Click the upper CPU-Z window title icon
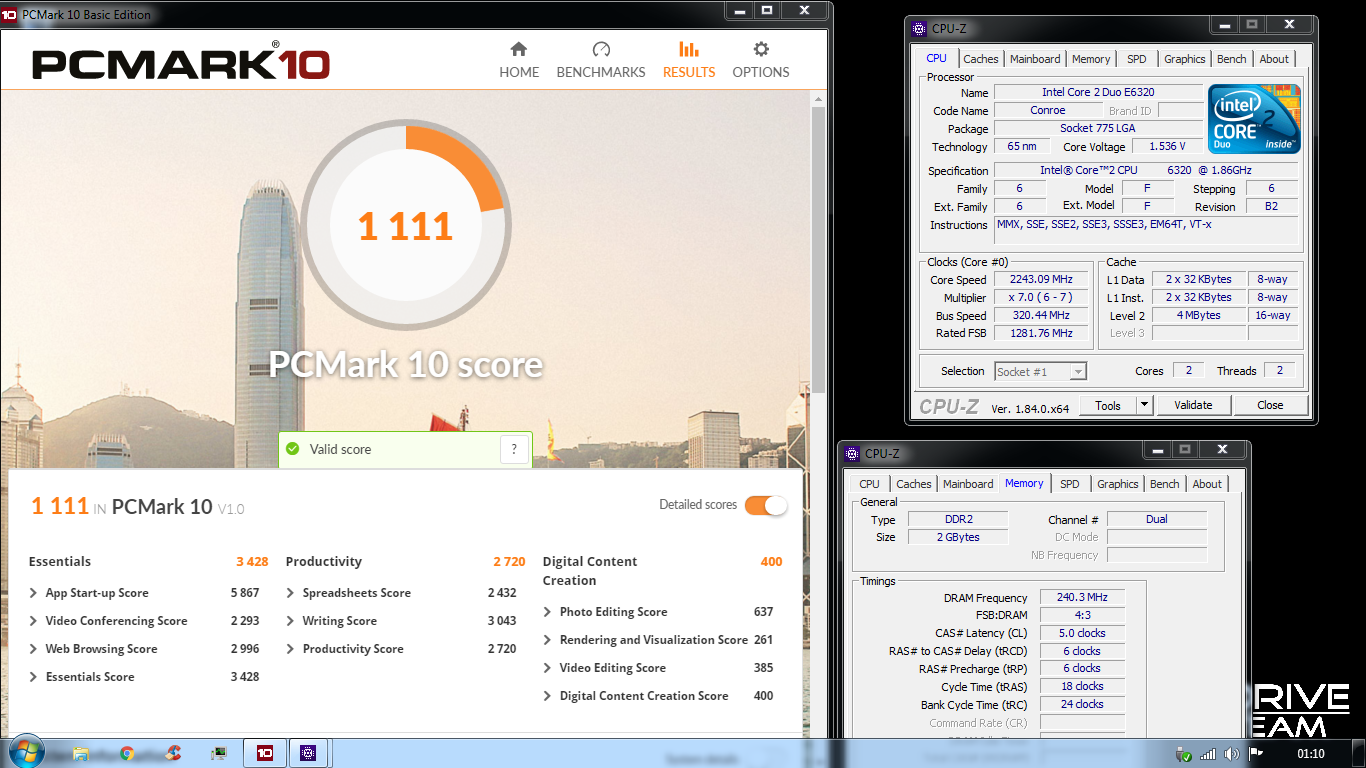The width and height of the screenshot is (1366, 768). (x=920, y=29)
